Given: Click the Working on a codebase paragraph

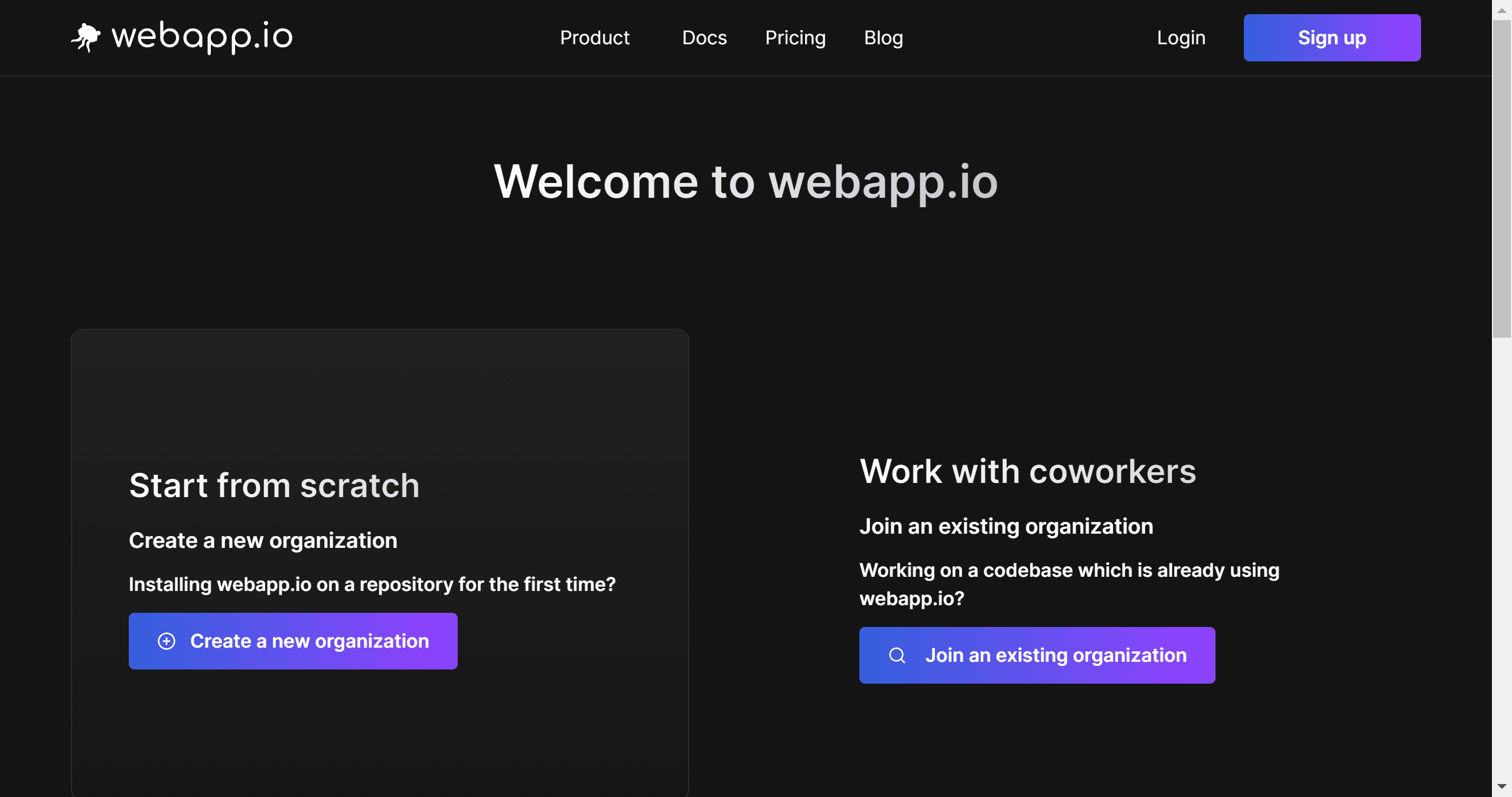Looking at the screenshot, I should click(1068, 584).
